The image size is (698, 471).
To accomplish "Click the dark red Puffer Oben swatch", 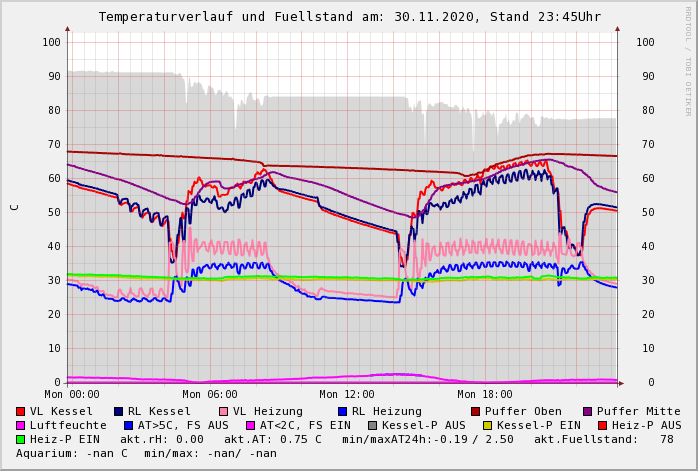I will (x=475, y=411).
